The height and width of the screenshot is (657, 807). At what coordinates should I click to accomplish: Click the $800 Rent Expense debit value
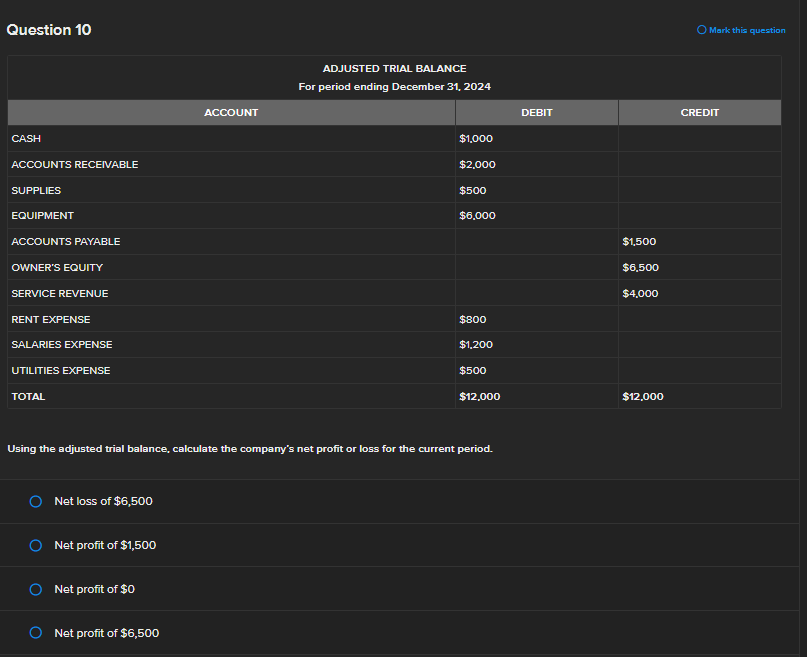[472, 319]
